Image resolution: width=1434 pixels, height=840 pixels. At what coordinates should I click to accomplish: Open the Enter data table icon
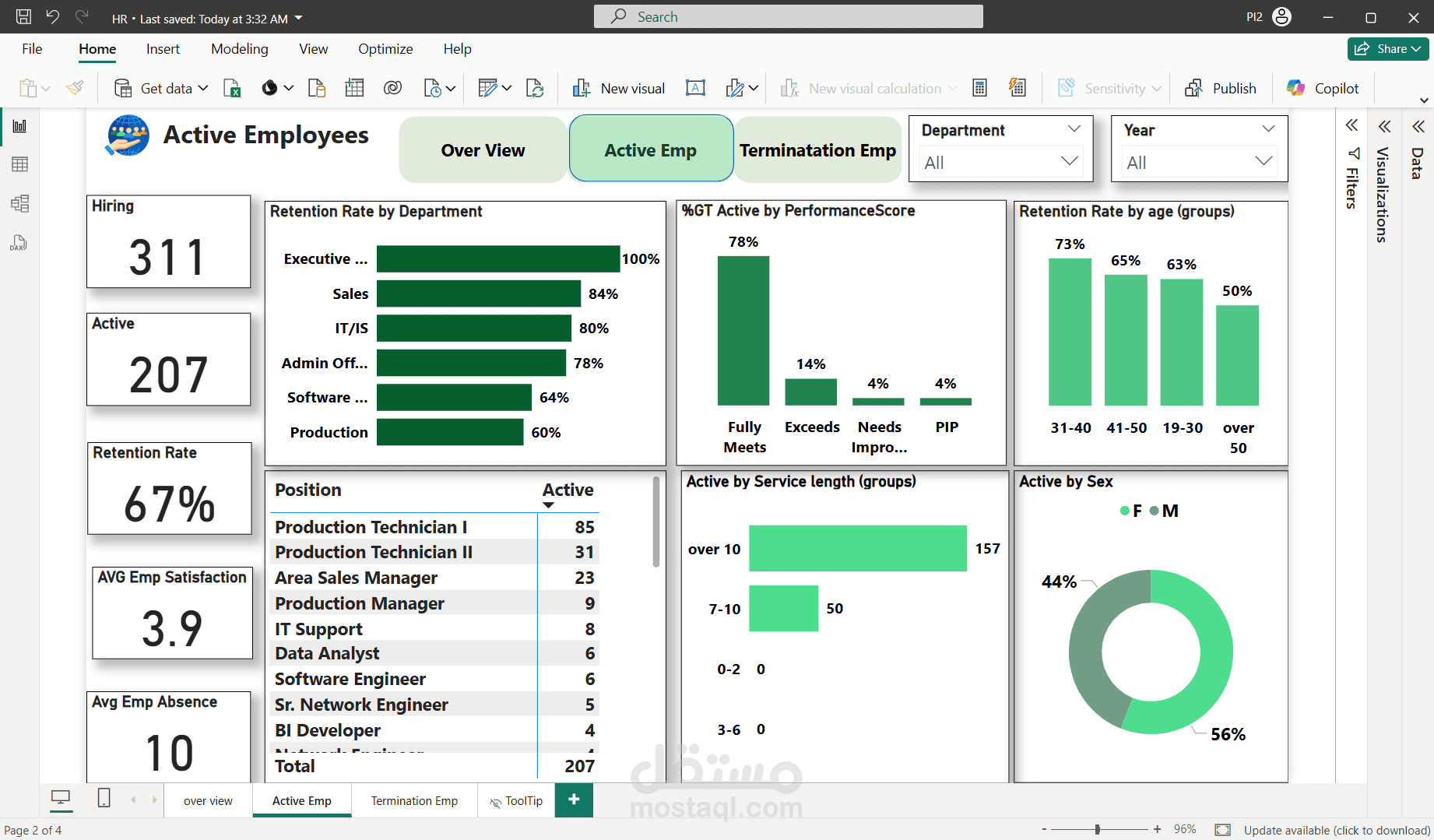point(355,88)
